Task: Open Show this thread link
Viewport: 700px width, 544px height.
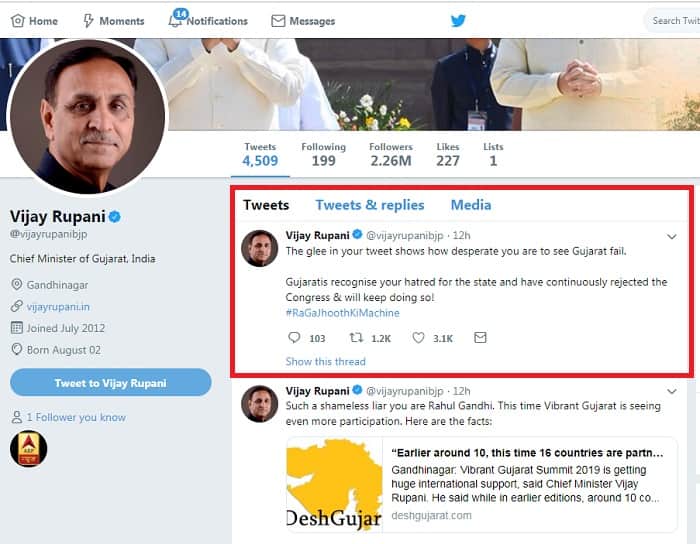Action: (325, 361)
